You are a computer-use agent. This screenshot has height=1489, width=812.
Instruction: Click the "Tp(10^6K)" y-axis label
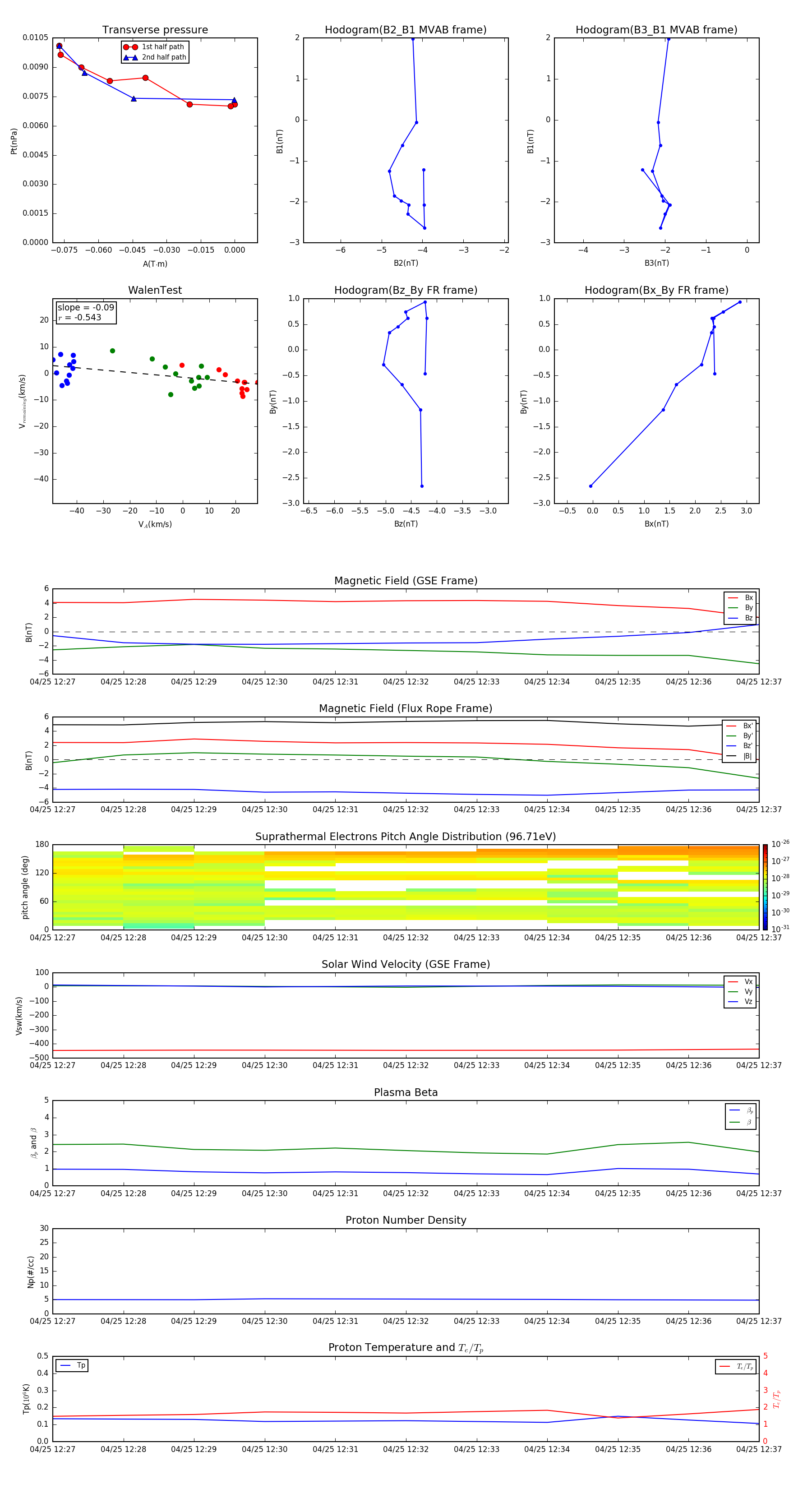coord(26,1399)
